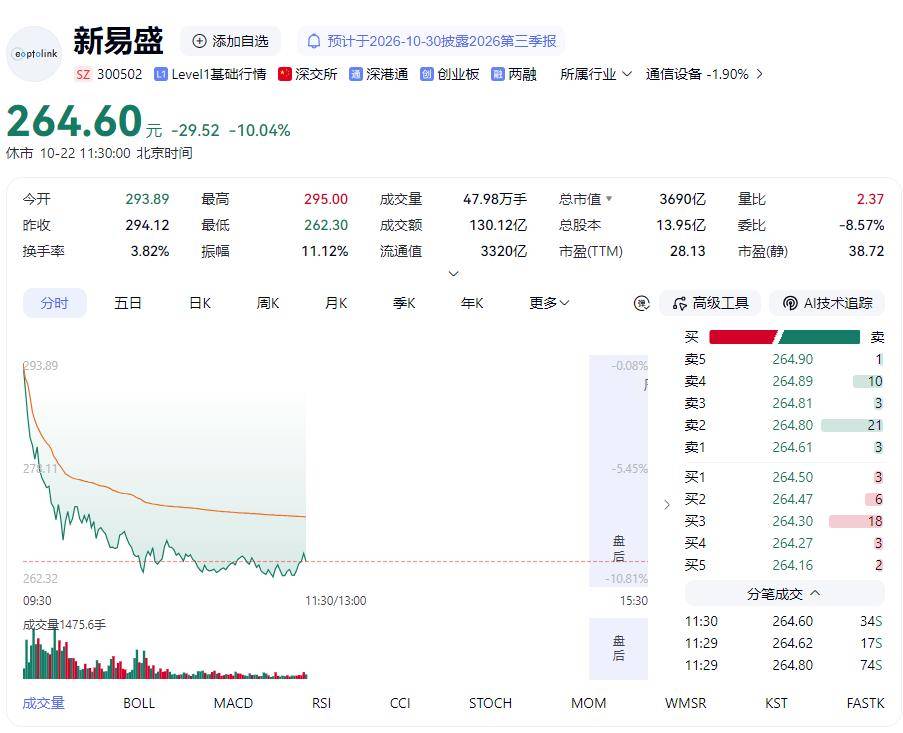This screenshot has width=903, height=733.
Task: Expand more quote data chevron
Action: (454, 273)
